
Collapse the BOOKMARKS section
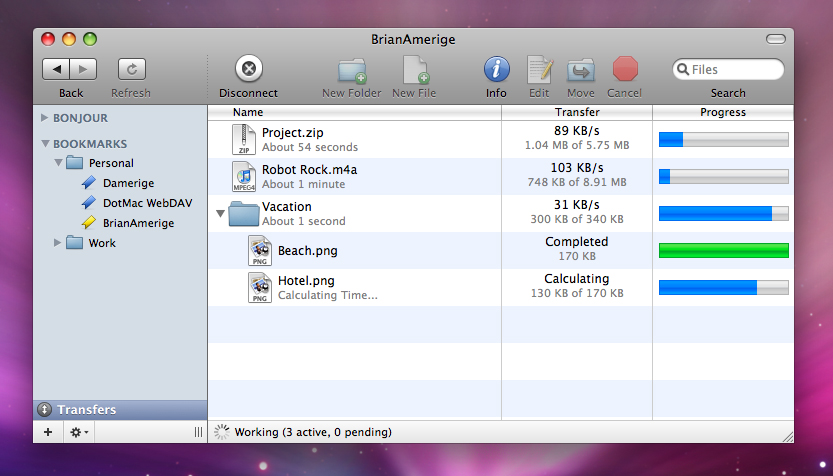click(45, 143)
